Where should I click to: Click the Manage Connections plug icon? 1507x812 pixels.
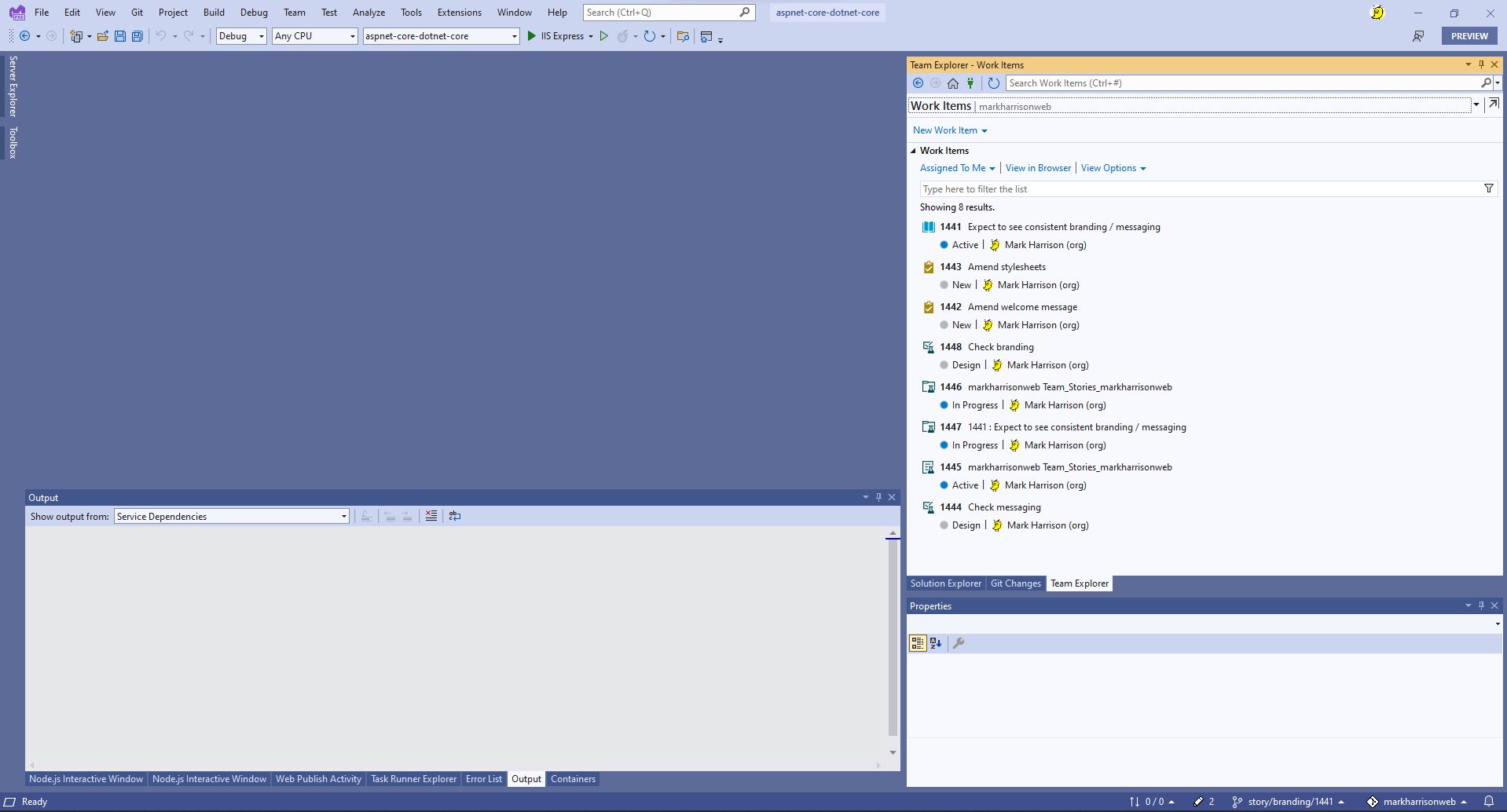(x=970, y=83)
